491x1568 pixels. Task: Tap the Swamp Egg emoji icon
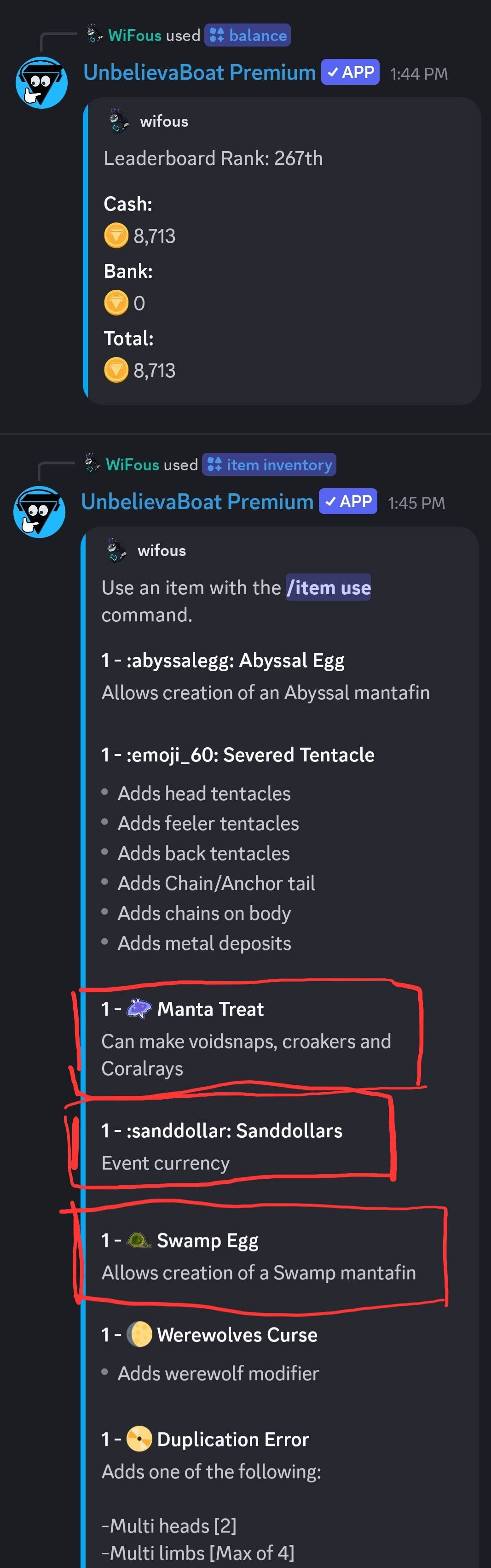[139, 1240]
